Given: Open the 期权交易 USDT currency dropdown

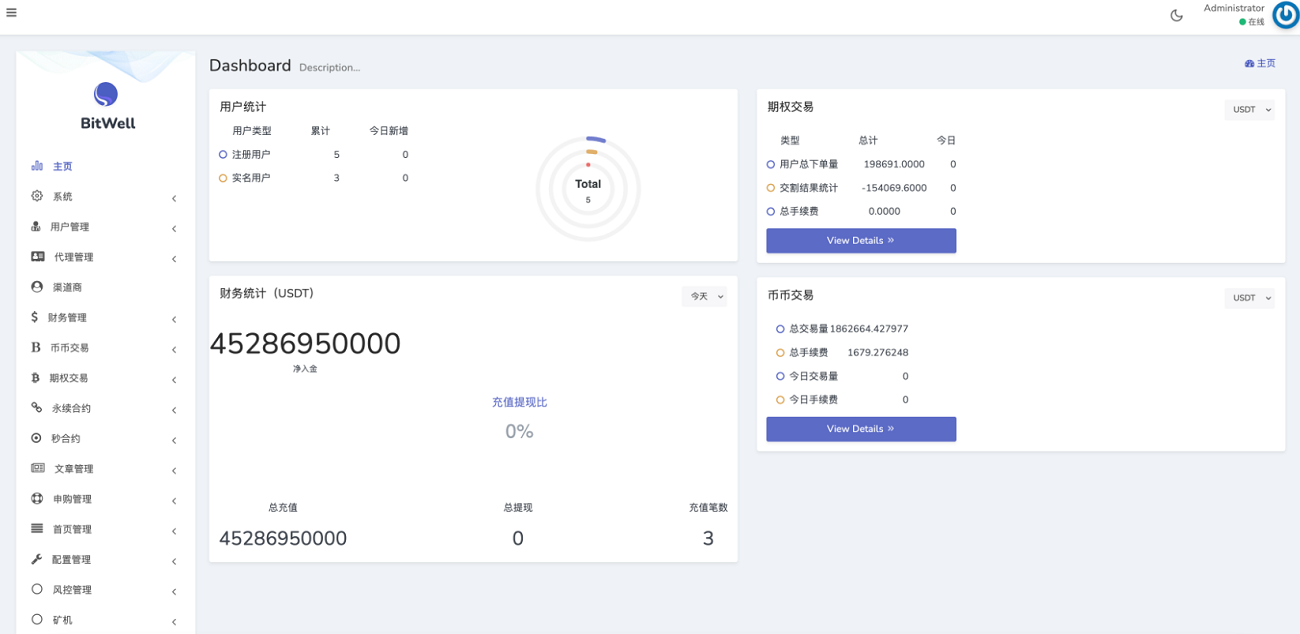Looking at the screenshot, I should (x=1249, y=110).
